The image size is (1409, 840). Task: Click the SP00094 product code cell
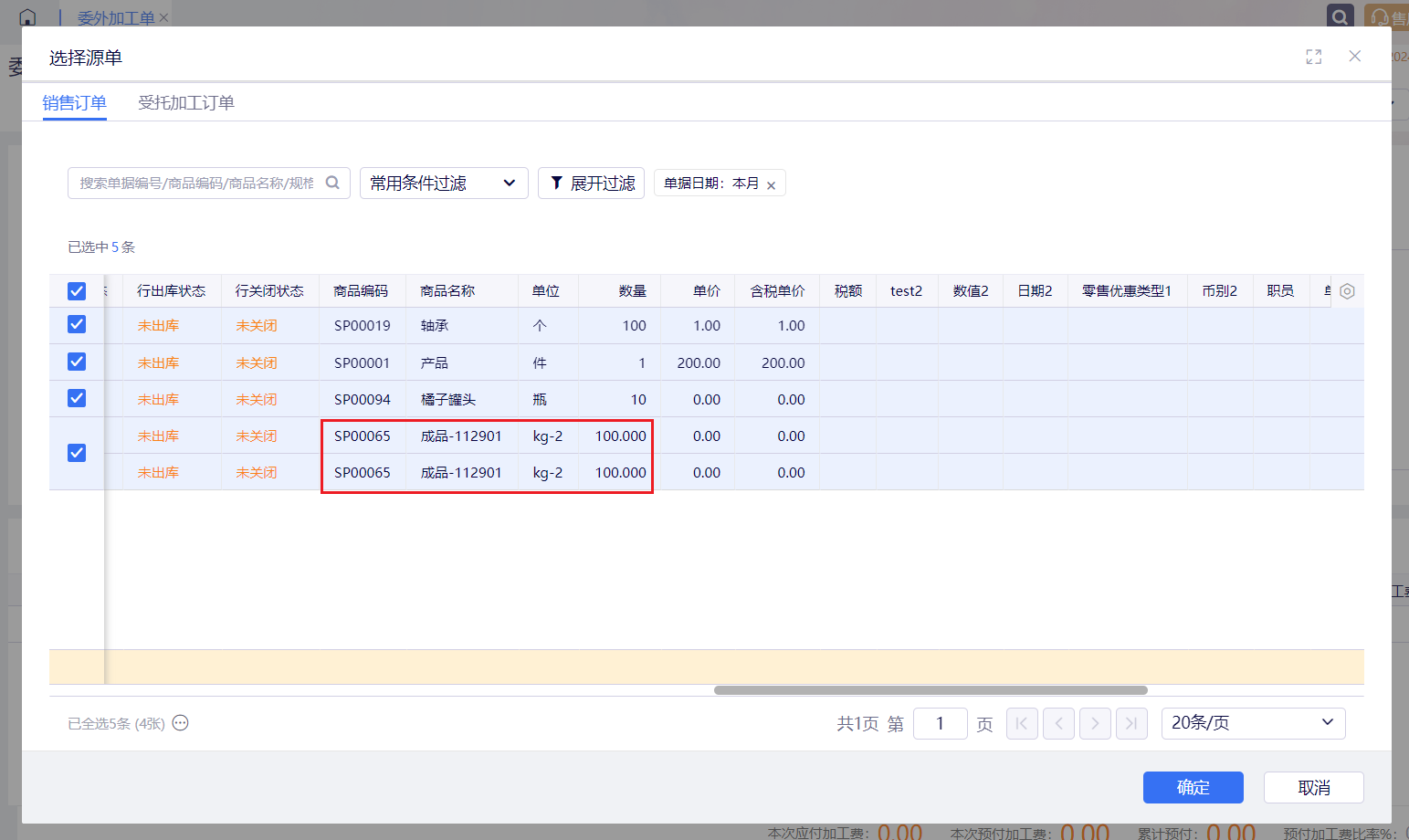(363, 399)
